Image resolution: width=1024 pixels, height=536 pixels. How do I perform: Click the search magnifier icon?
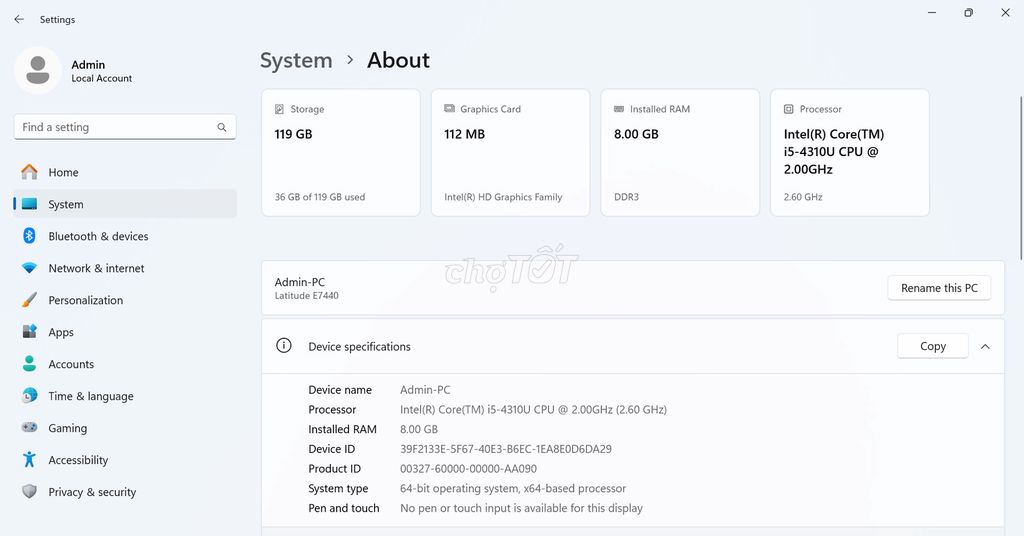pyautogui.click(x=222, y=127)
